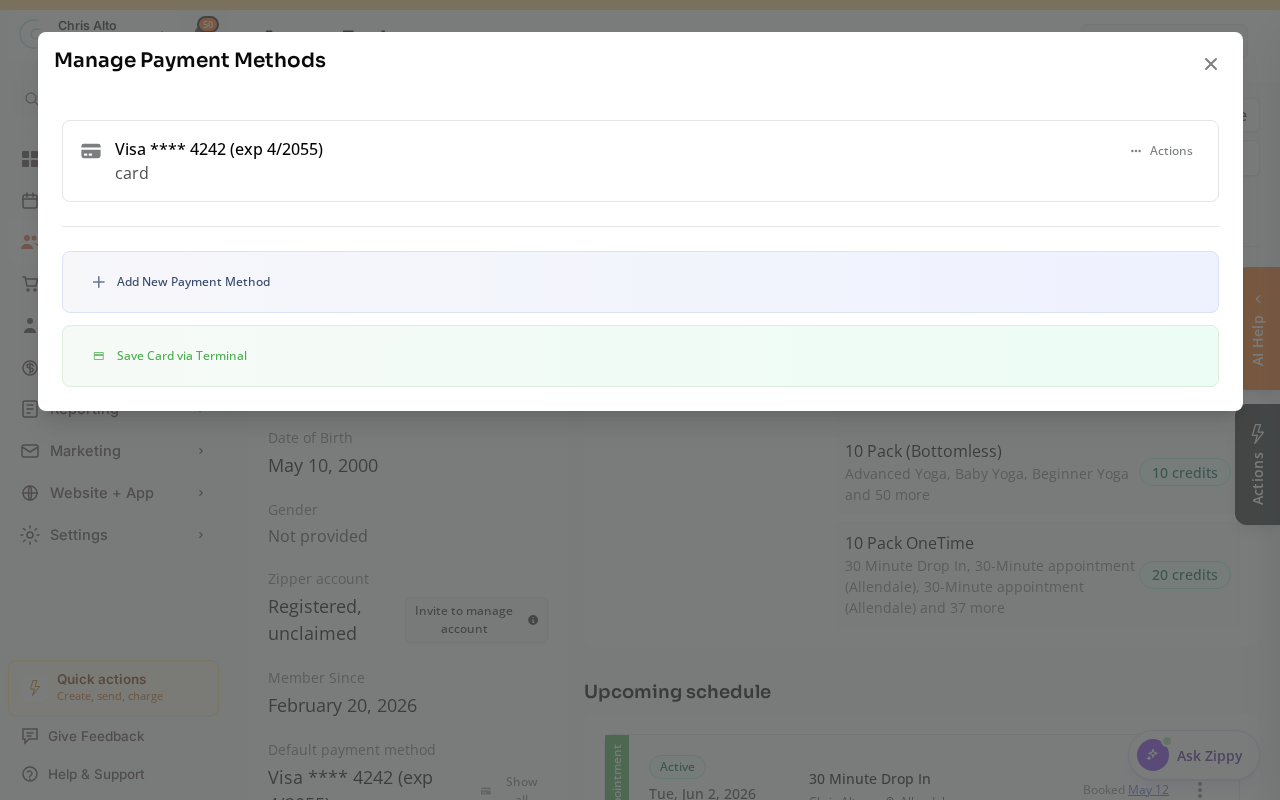Open Help & Support
The image size is (1280, 800).
tap(96, 774)
